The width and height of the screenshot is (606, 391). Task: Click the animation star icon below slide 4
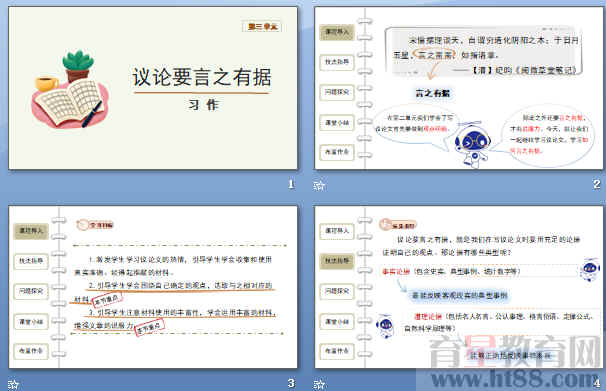coord(319,384)
